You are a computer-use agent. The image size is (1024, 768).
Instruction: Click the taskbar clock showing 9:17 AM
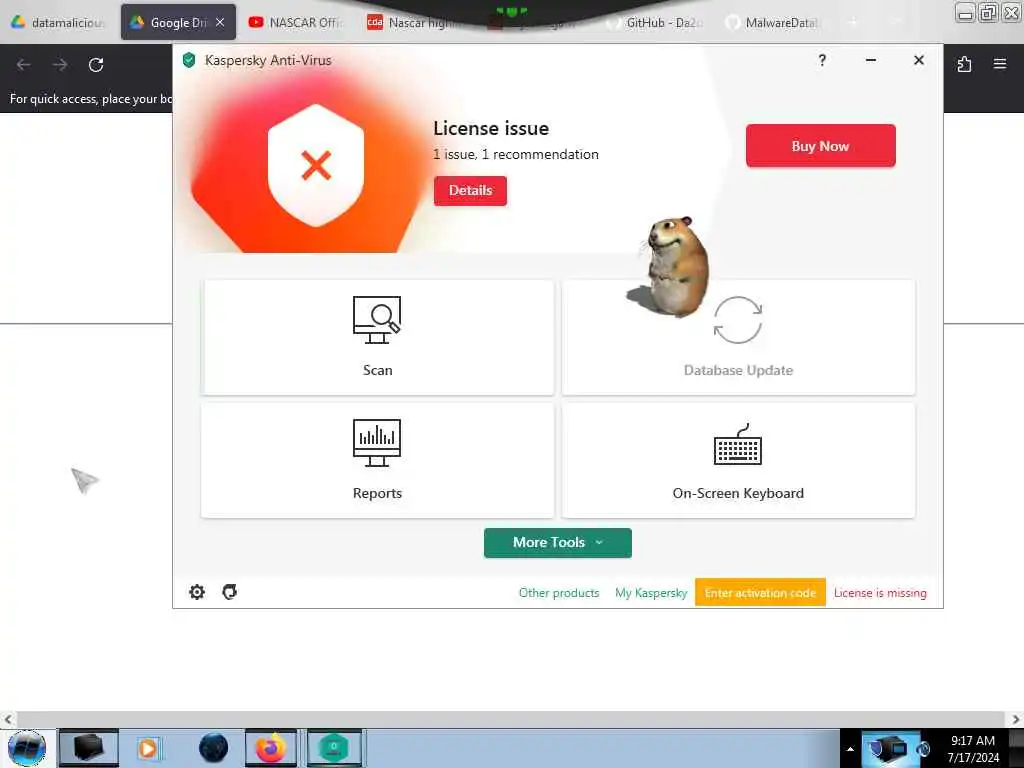point(973,749)
